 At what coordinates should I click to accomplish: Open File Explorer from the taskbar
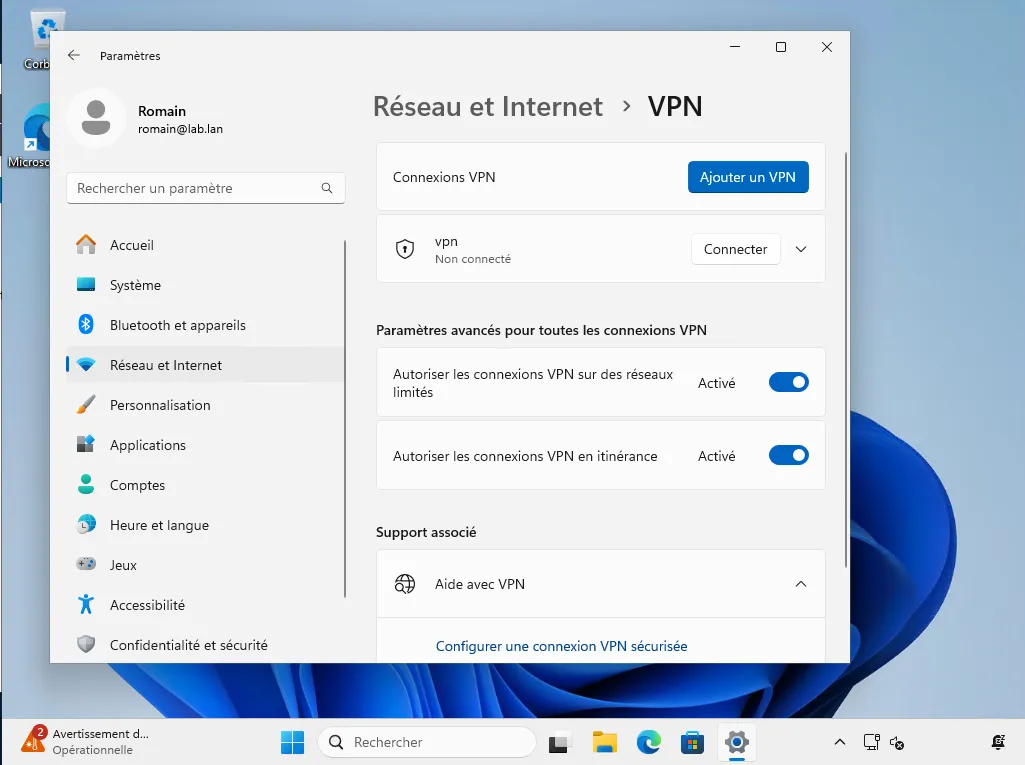coord(604,742)
